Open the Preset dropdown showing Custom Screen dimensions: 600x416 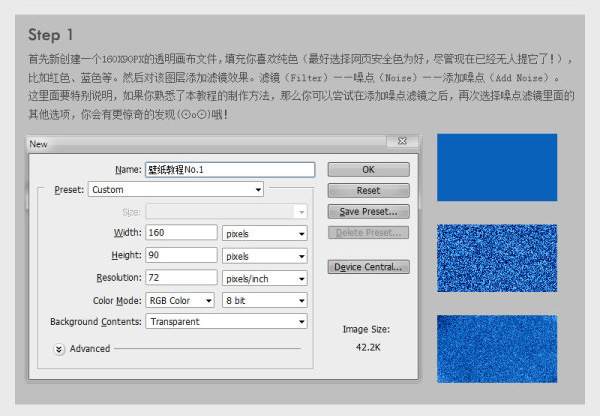point(176,189)
